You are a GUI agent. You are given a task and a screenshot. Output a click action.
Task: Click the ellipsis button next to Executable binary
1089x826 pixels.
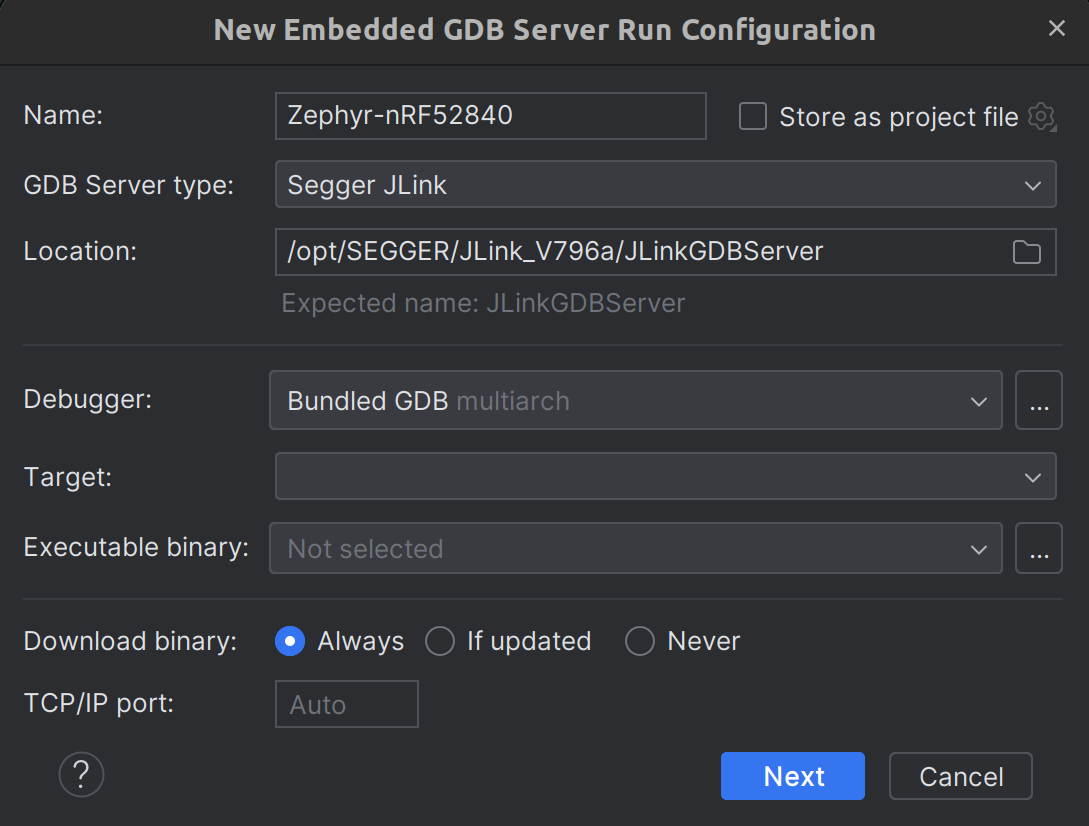[x=1038, y=548]
